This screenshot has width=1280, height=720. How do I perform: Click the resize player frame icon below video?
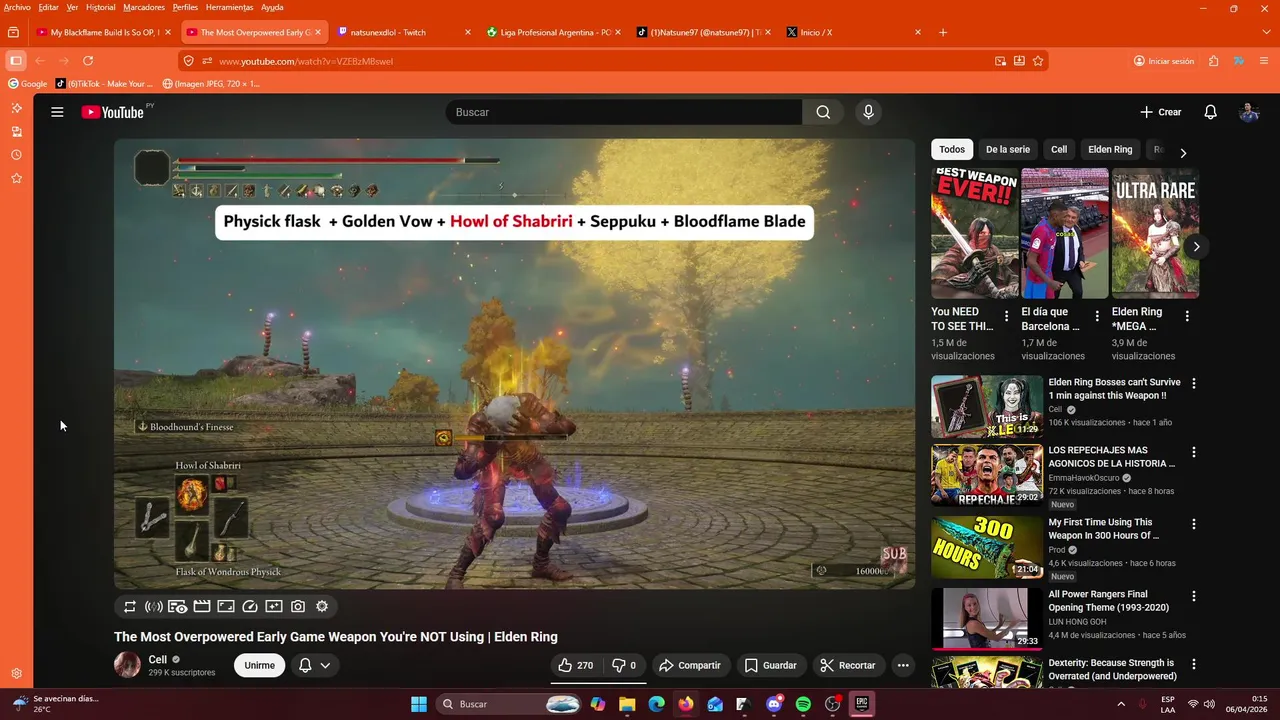coord(226,606)
